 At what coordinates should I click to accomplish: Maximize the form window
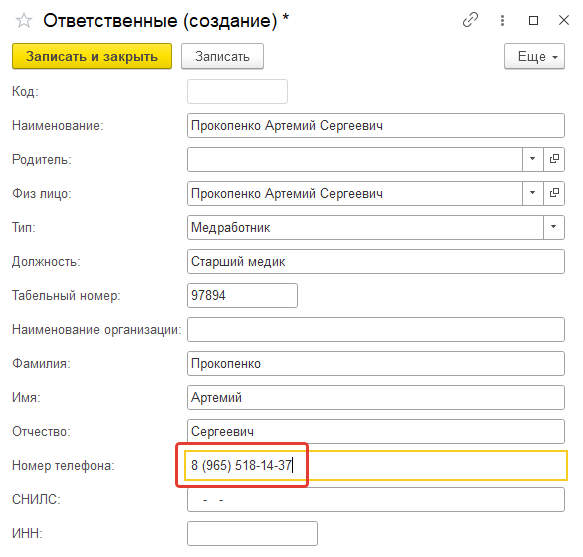click(533, 20)
